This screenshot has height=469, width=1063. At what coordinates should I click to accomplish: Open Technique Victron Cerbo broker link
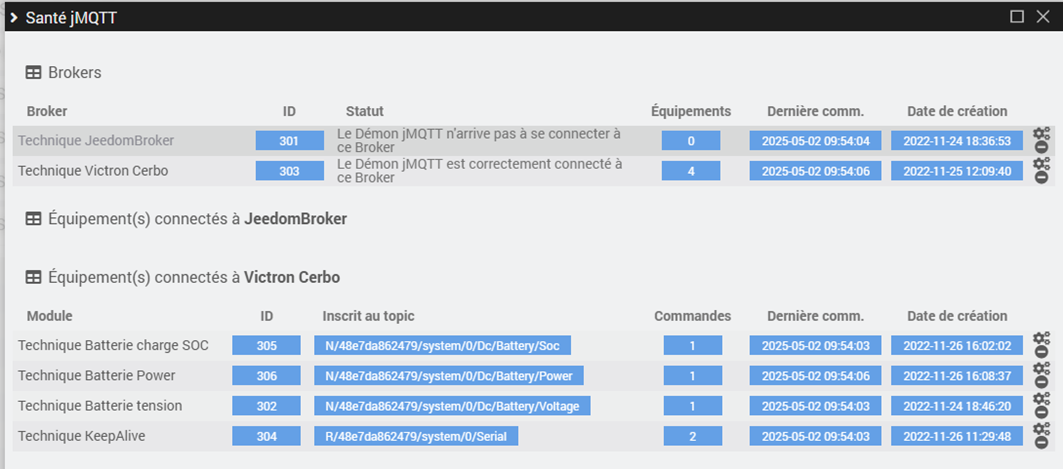click(x=93, y=171)
